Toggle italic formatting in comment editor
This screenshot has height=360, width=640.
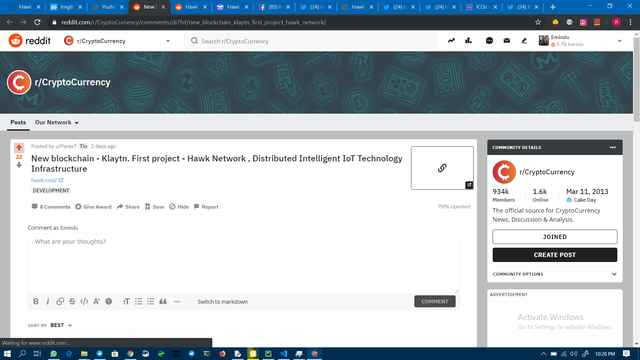pos(48,302)
